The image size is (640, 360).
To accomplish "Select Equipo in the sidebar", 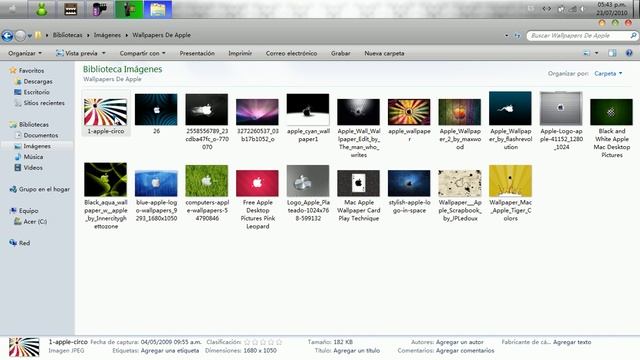I will click(x=28, y=211).
